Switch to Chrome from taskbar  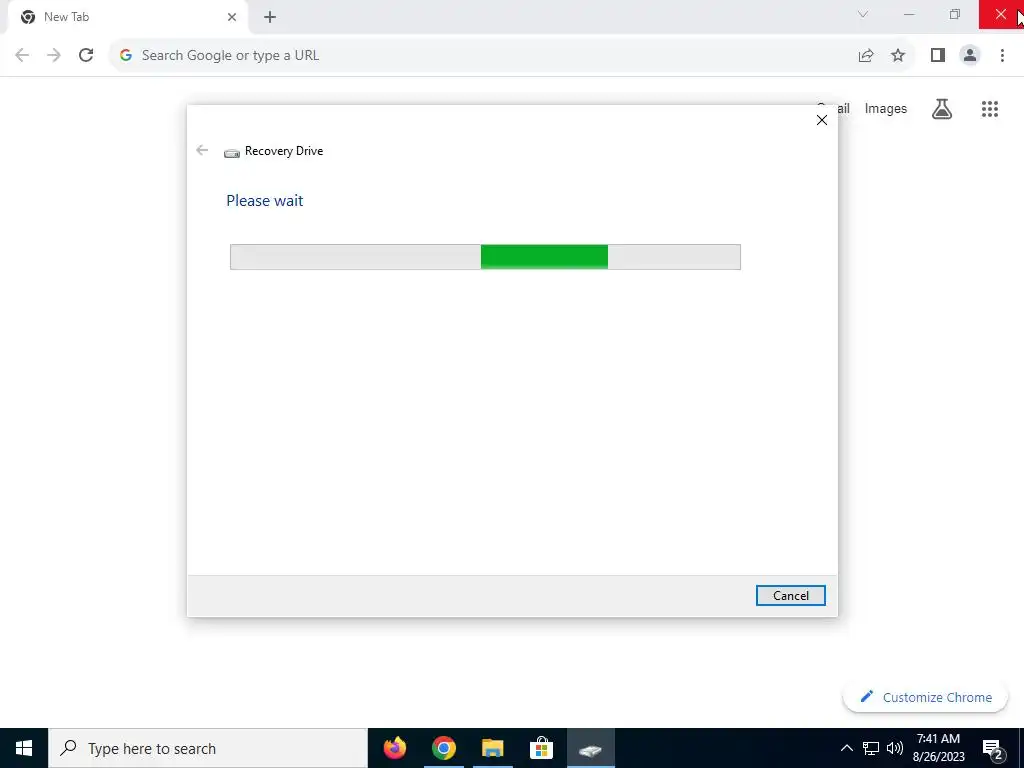[x=443, y=748]
